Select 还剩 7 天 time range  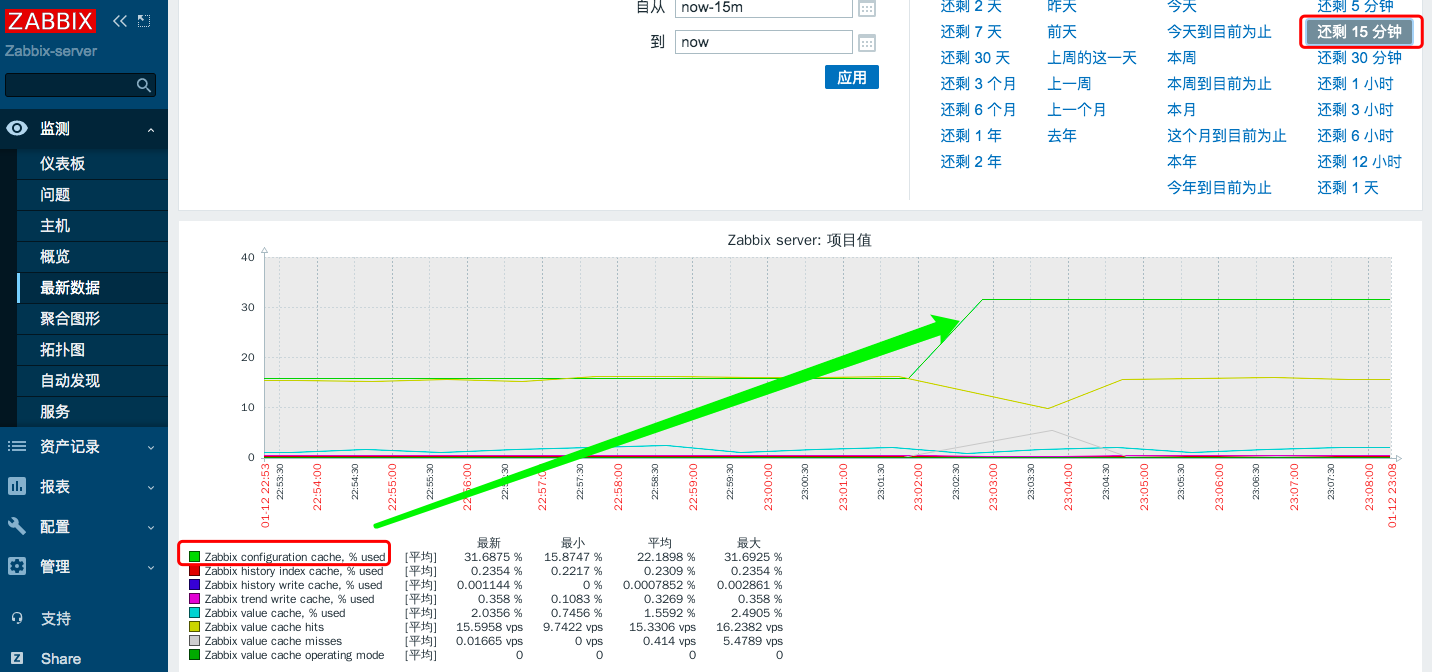971,32
